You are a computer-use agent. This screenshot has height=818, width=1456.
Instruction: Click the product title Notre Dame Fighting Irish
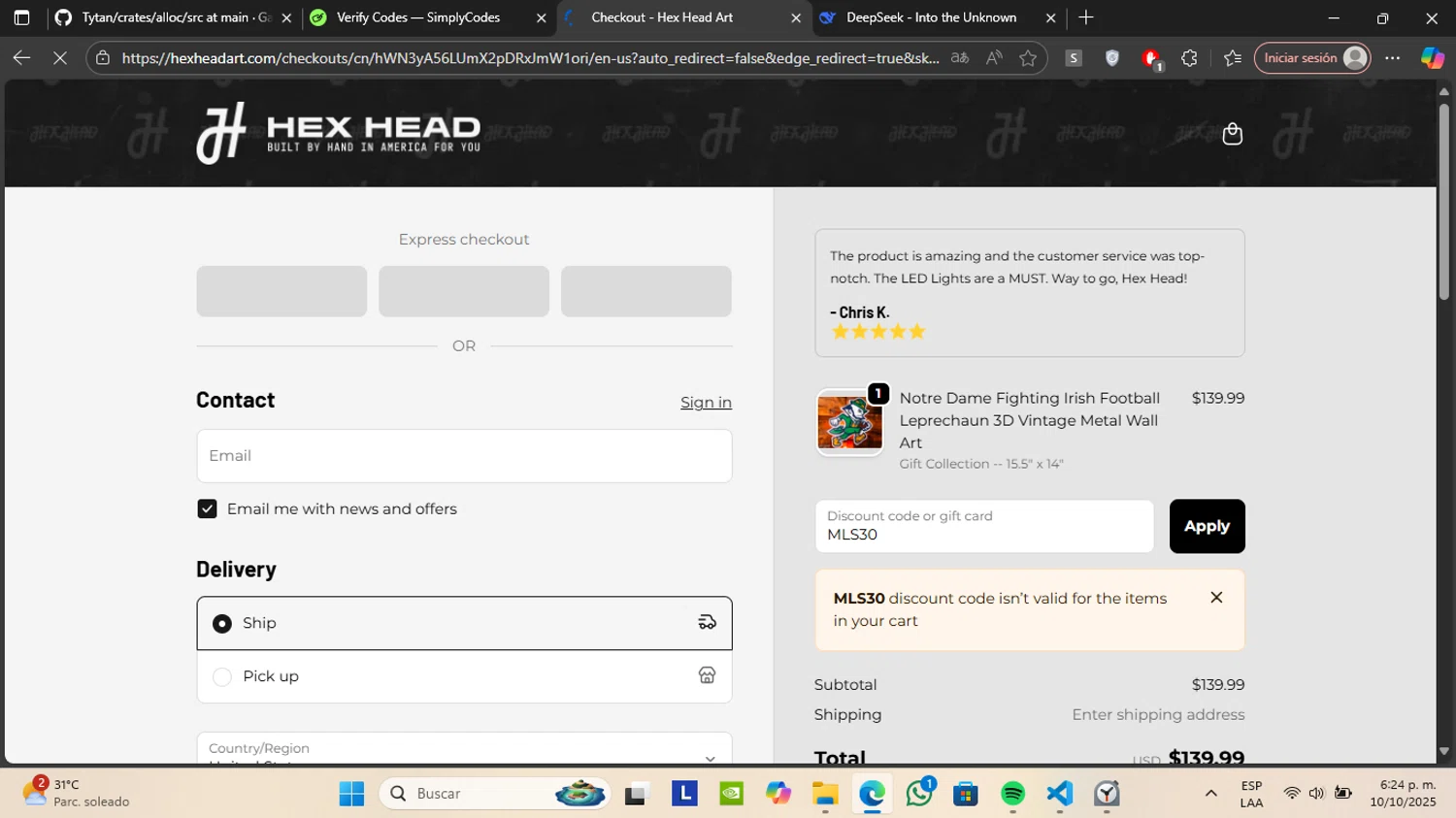1029,420
